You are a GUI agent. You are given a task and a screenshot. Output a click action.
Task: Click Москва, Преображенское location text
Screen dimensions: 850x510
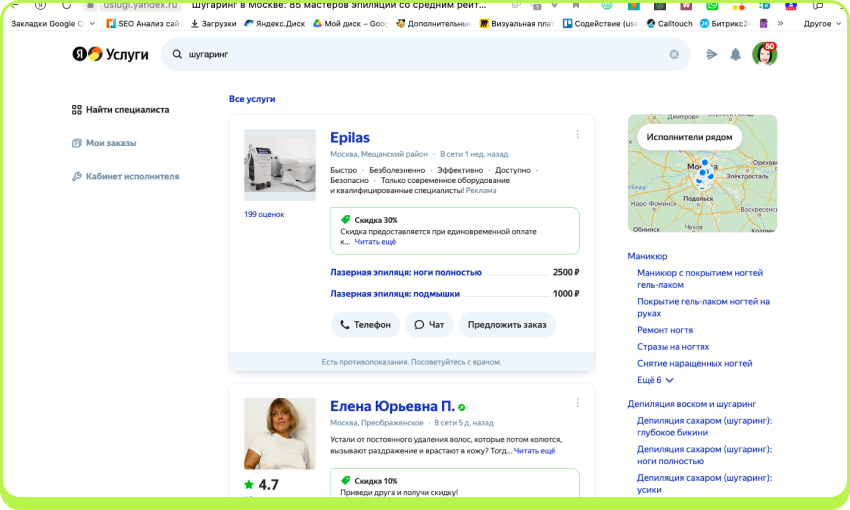tap(377, 423)
